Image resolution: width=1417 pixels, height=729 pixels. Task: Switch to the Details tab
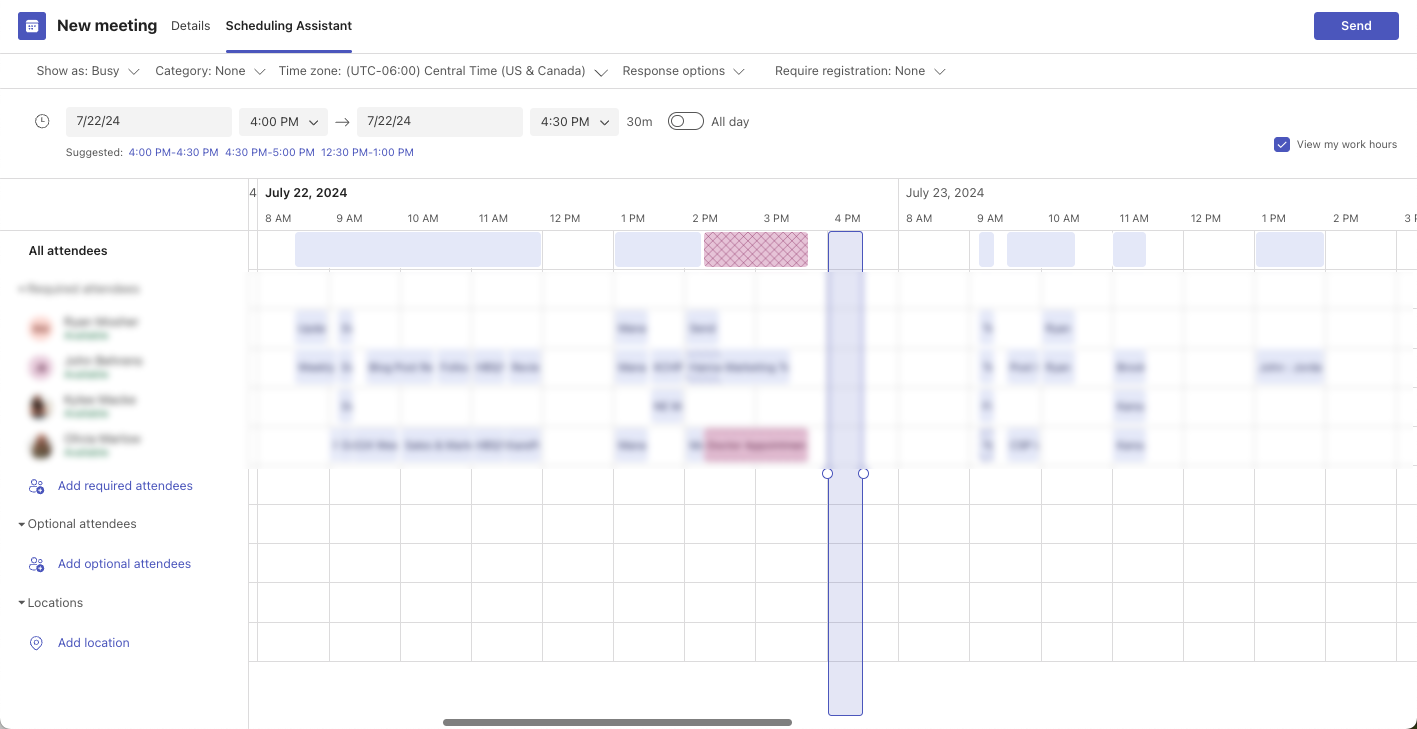(x=190, y=26)
